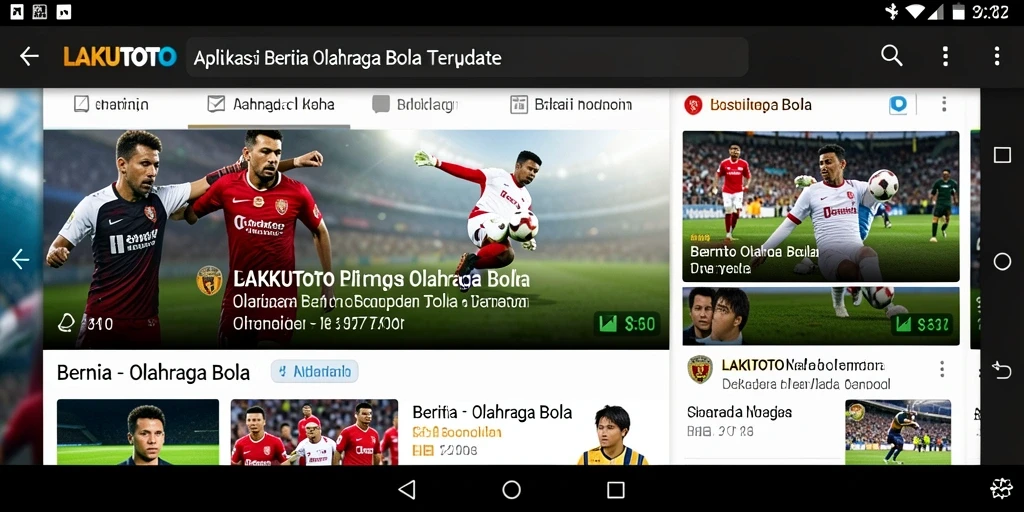The height and width of the screenshot is (512, 1024).
Task: Tap the gear icon in bottom right corner
Action: [x=1001, y=488]
